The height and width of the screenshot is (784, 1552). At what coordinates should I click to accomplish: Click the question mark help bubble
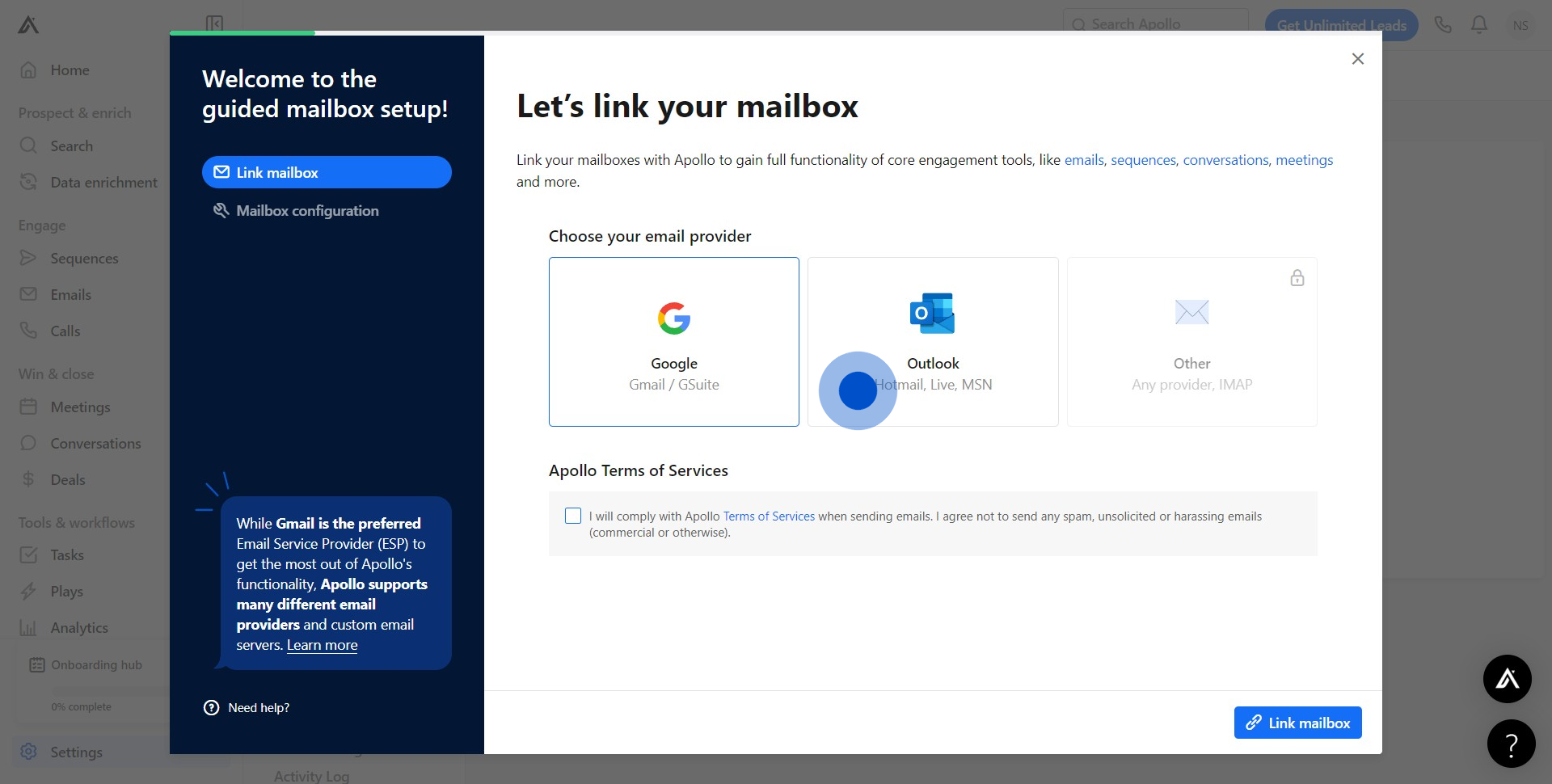tap(1511, 744)
